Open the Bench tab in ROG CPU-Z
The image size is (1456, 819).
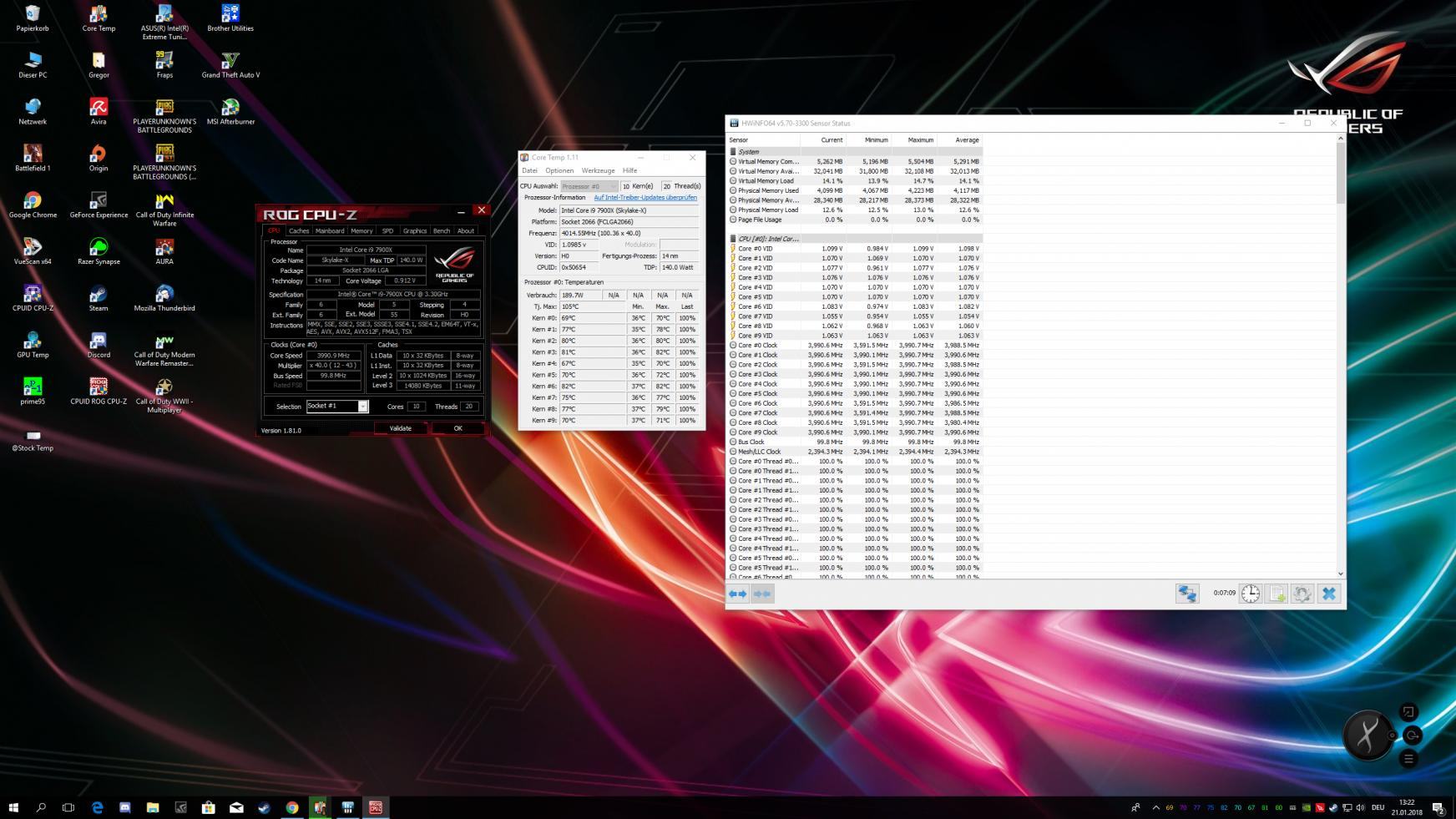point(442,230)
